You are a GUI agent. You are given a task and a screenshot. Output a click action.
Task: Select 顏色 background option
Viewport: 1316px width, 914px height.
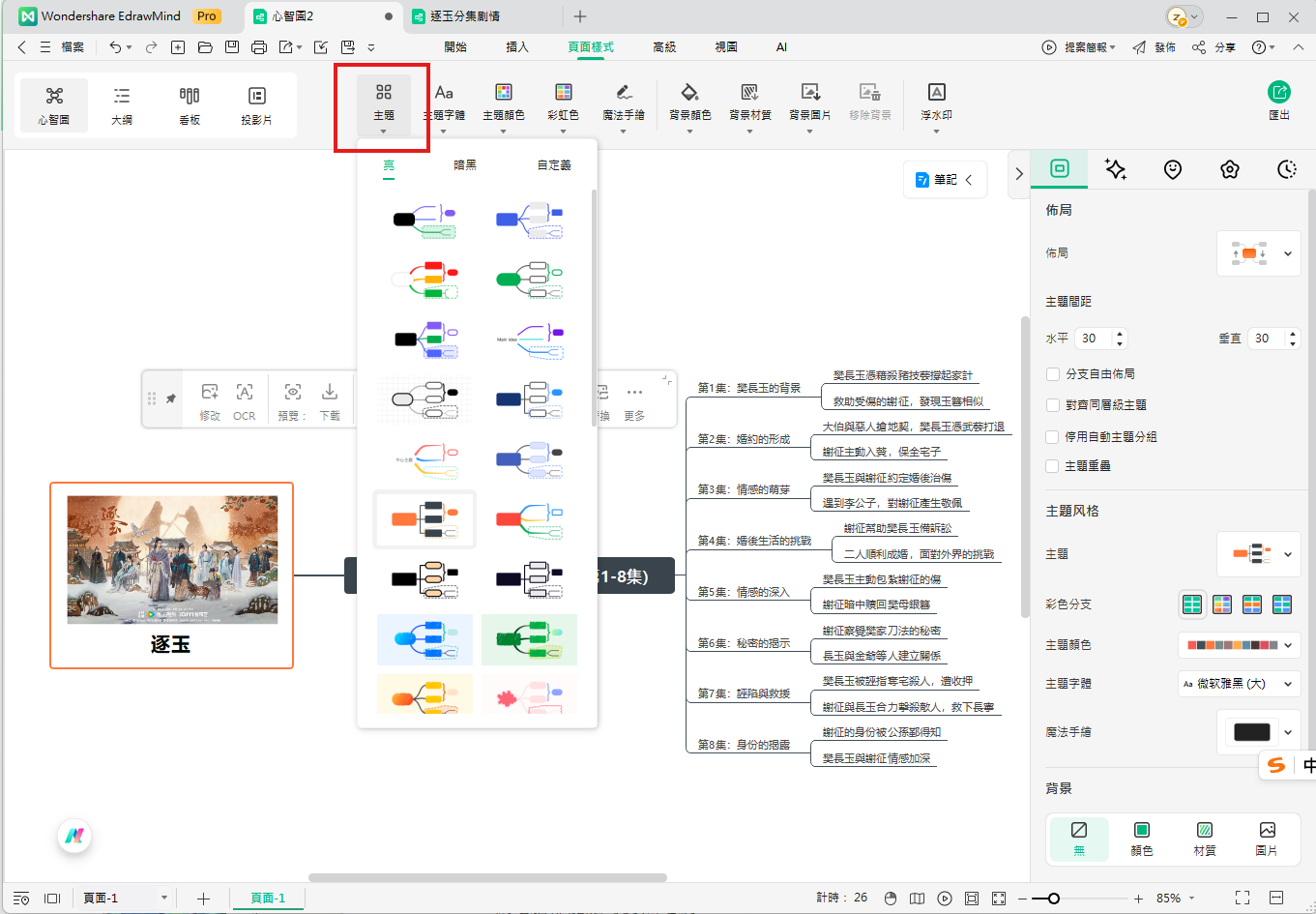(x=1142, y=839)
